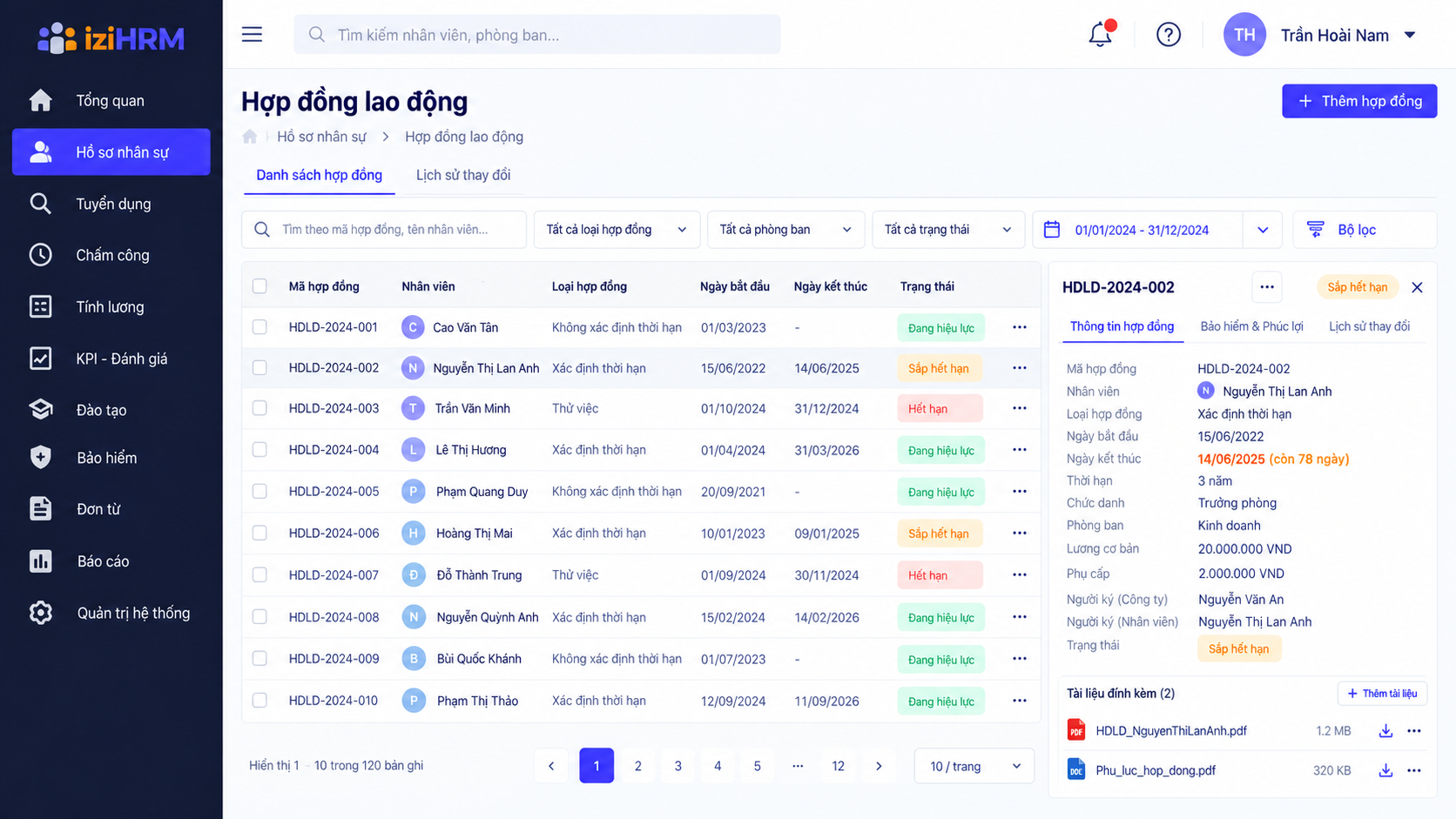This screenshot has height=819, width=1456.
Task: Click Thêm hợp đồng button
Action: [x=1359, y=101]
